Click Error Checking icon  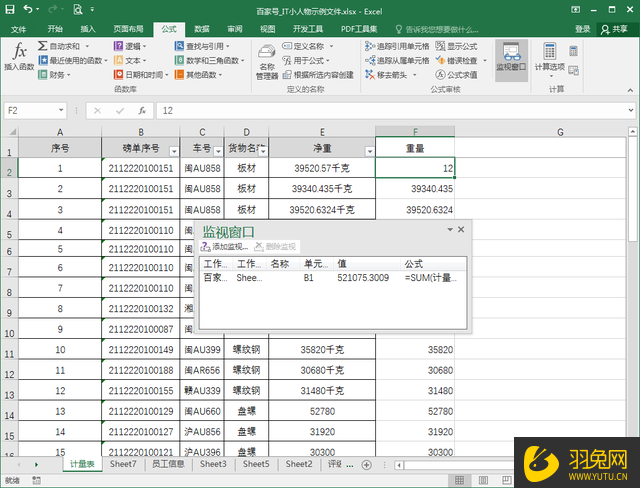coord(440,60)
